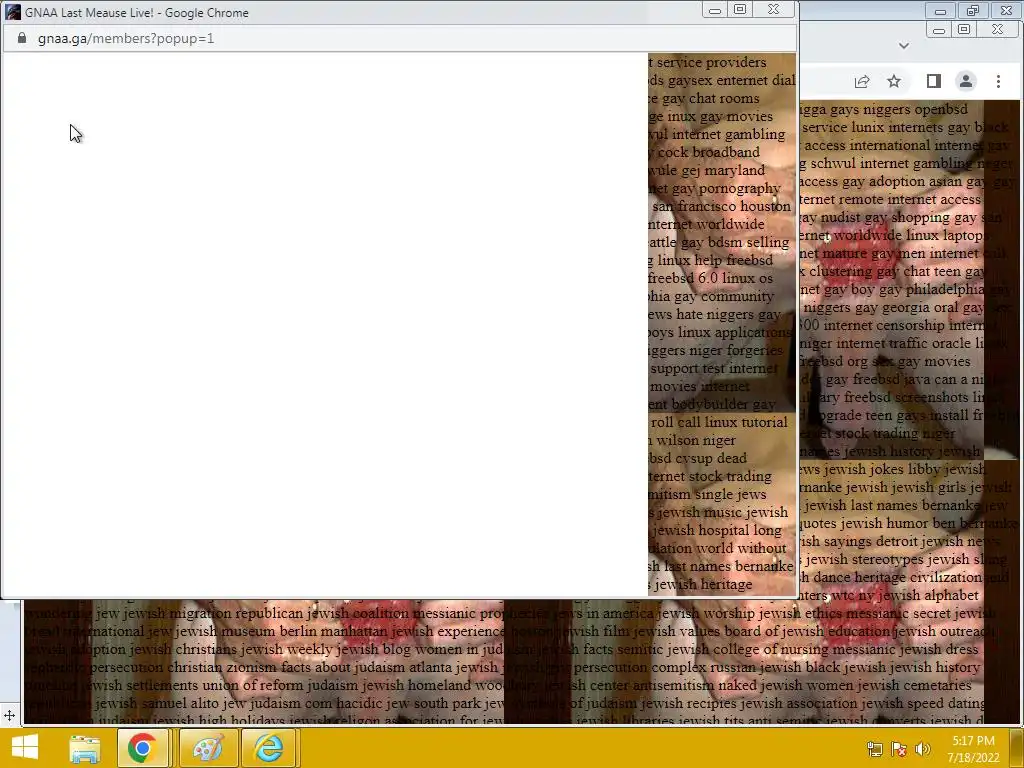The height and width of the screenshot is (768, 1024).
Task: Open the three-dot Chrome menu
Action: (x=998, y=81)
